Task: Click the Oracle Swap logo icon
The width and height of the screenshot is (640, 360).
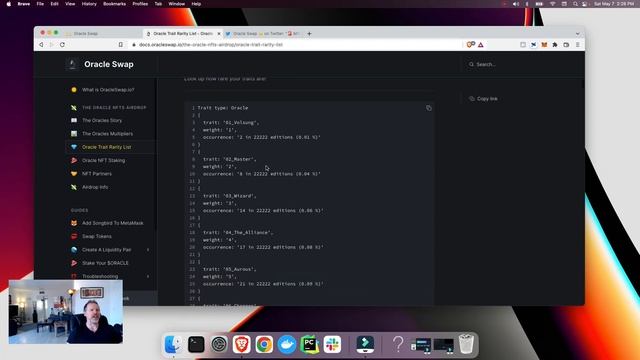Action: [72, 64]
